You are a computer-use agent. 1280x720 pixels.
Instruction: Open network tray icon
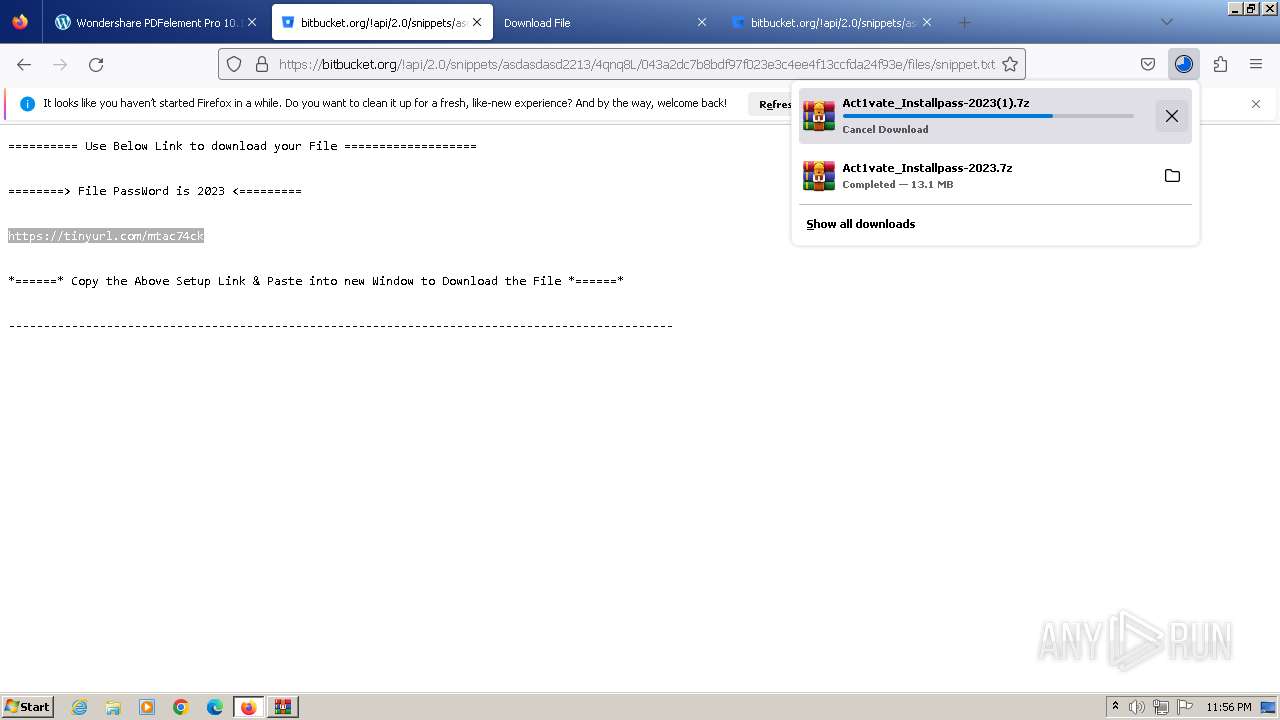coord(1161,707)
